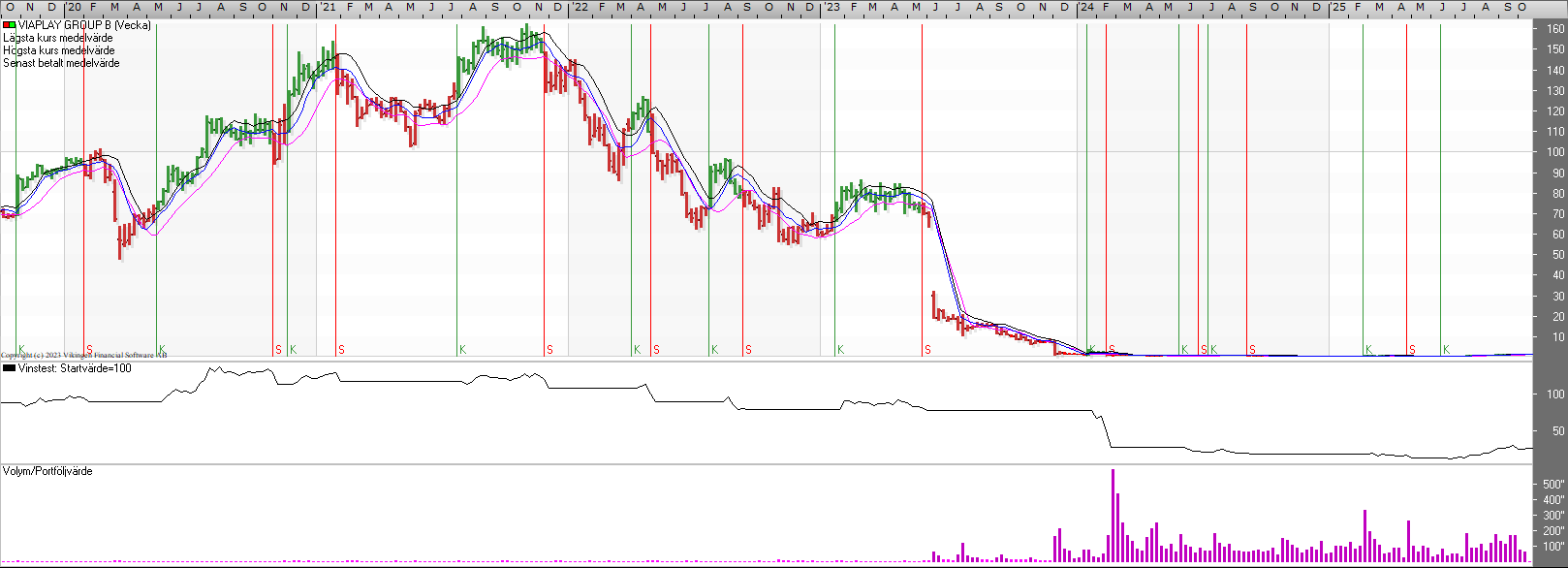Select the Högsta kurs medelvärde legend entry
This screenshot has width=1568, height=568.
(x=59, y=50)
